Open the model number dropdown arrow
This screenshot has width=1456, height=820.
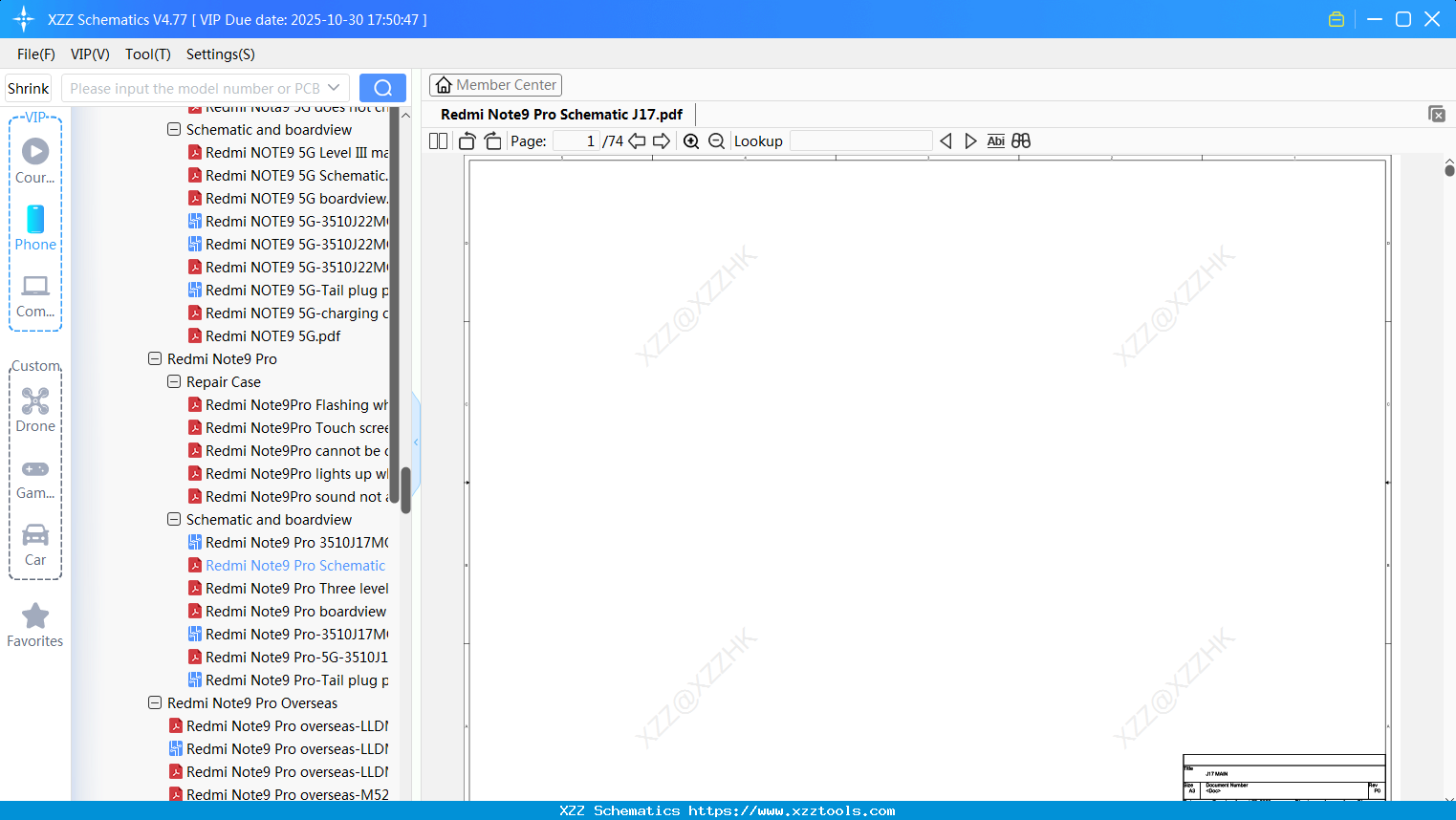[334, 88]
